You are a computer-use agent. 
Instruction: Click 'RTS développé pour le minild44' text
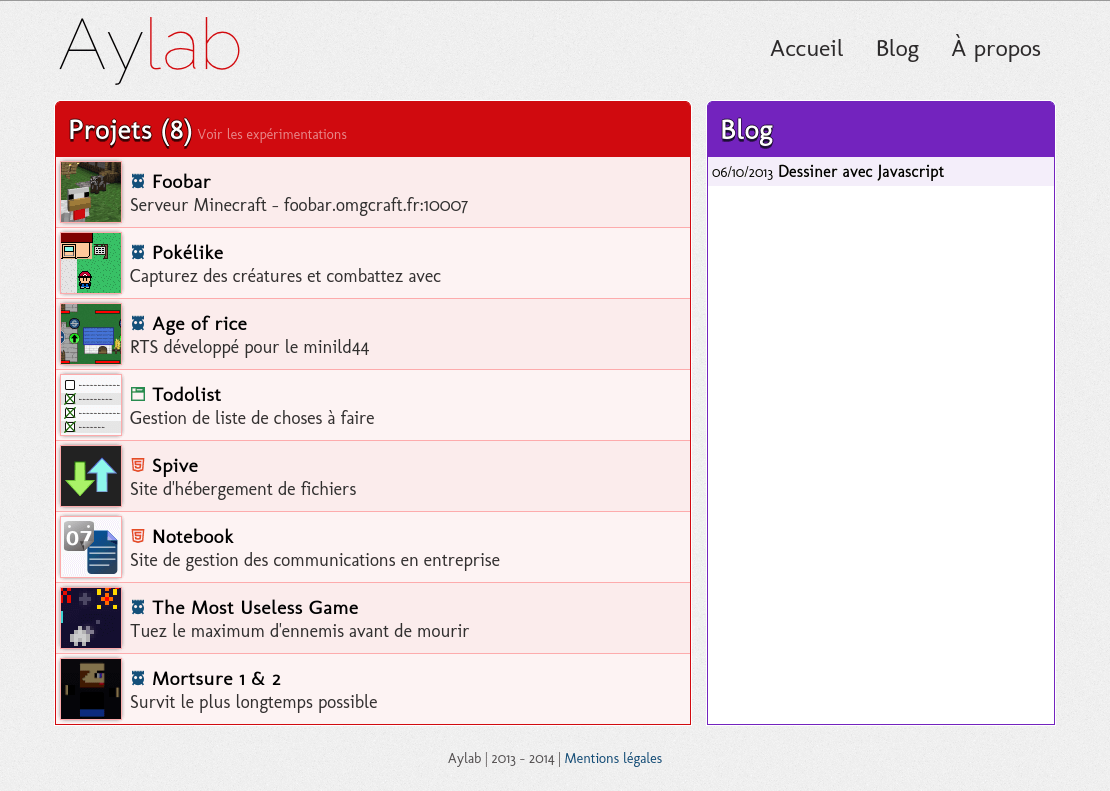249,348
